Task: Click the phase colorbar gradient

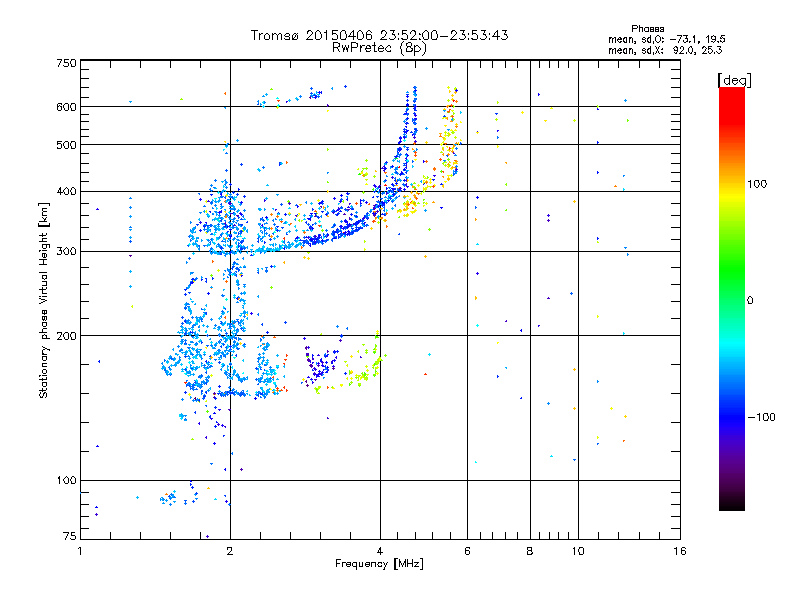Action: point(732,298)
